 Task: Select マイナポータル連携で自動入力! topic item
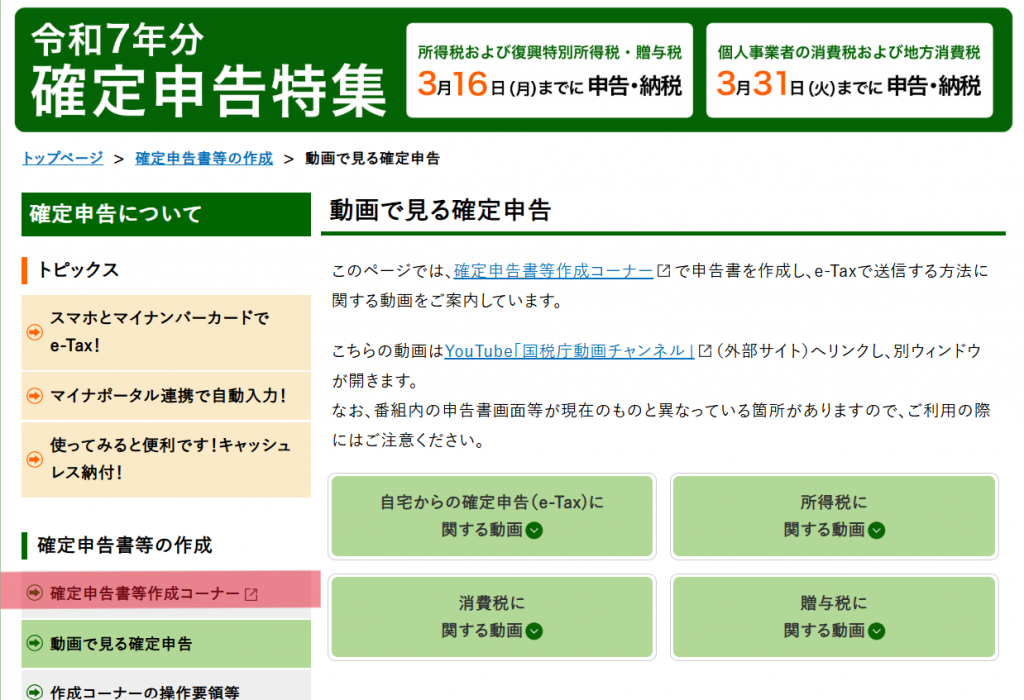(x=167, y=396)
